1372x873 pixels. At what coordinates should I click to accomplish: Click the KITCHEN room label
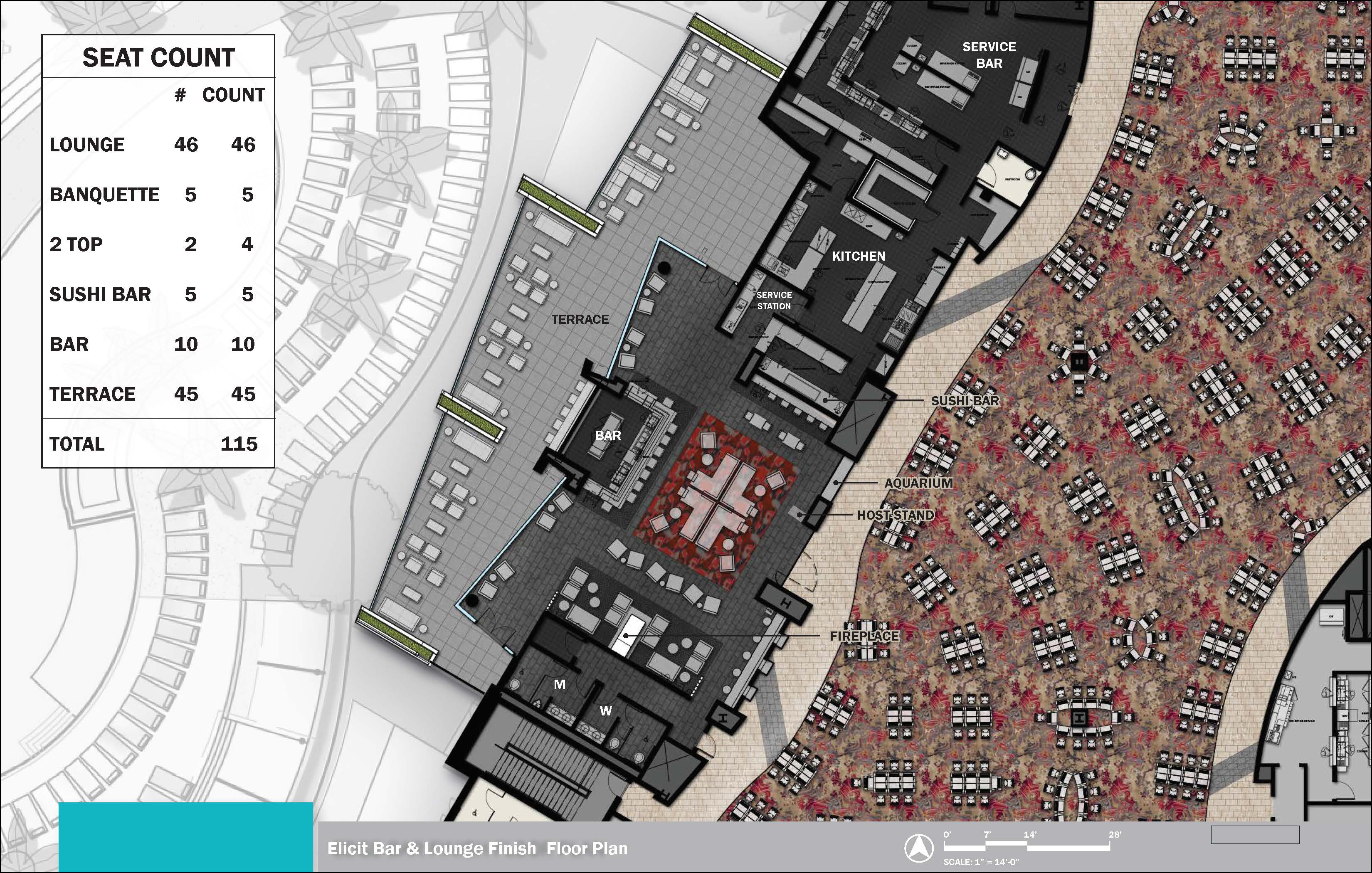point(858,256)
